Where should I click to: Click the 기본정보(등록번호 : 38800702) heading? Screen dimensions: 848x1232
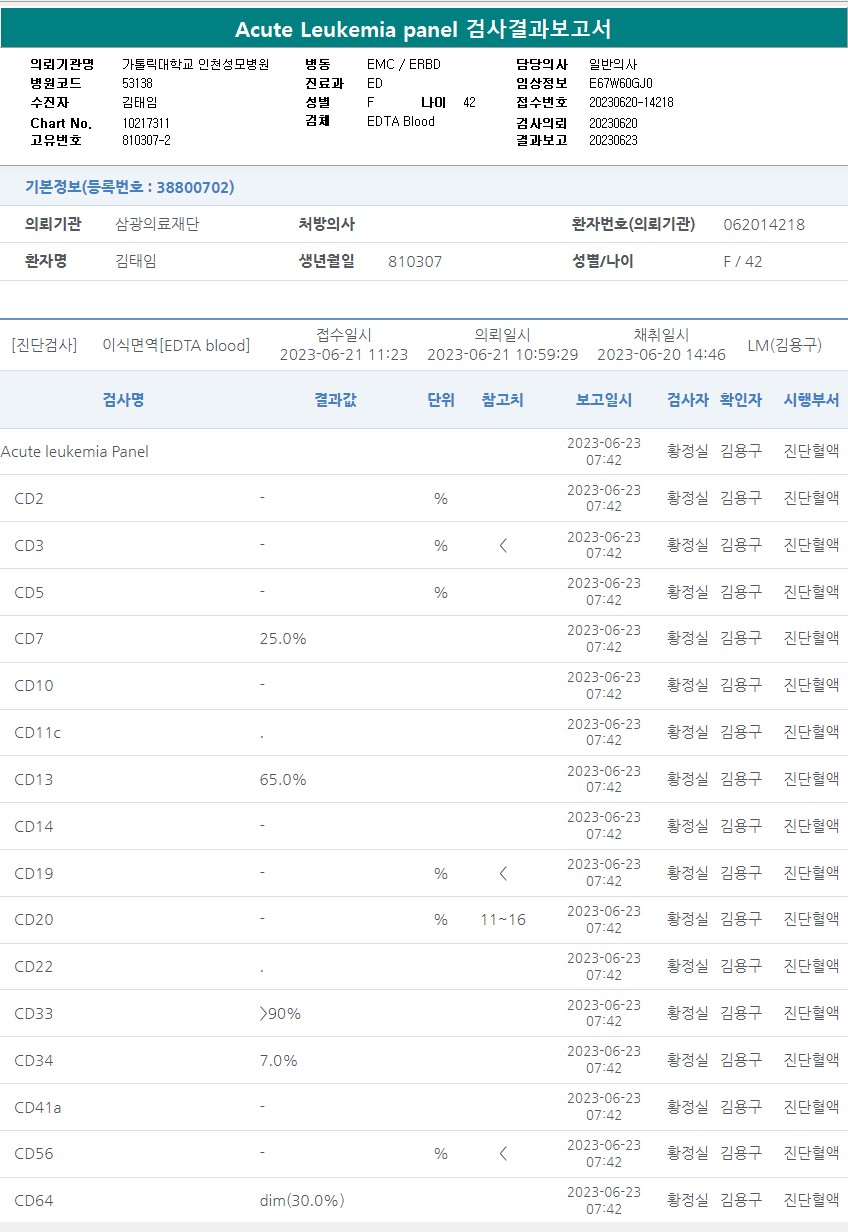(x=130, y=187)
